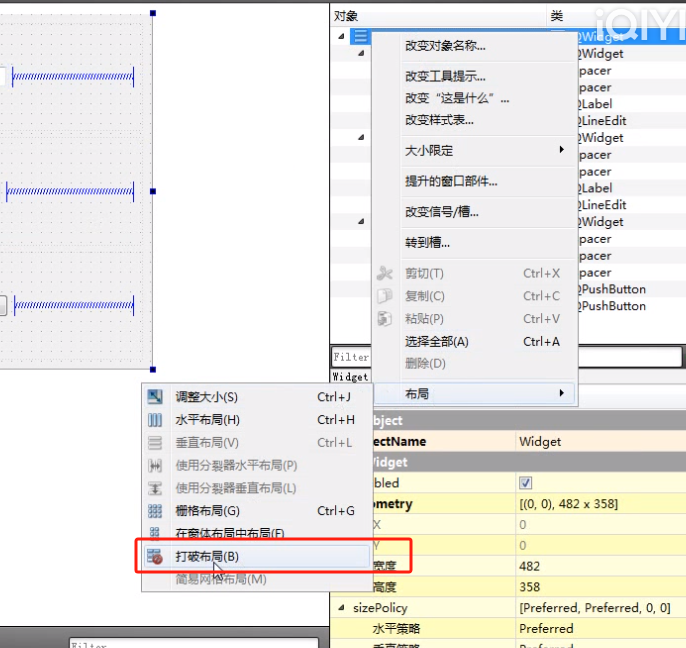Viewport: 686px width, 648px height.
Task: Choose 改变对象名称... from the context menu
Action: (445, 46)
